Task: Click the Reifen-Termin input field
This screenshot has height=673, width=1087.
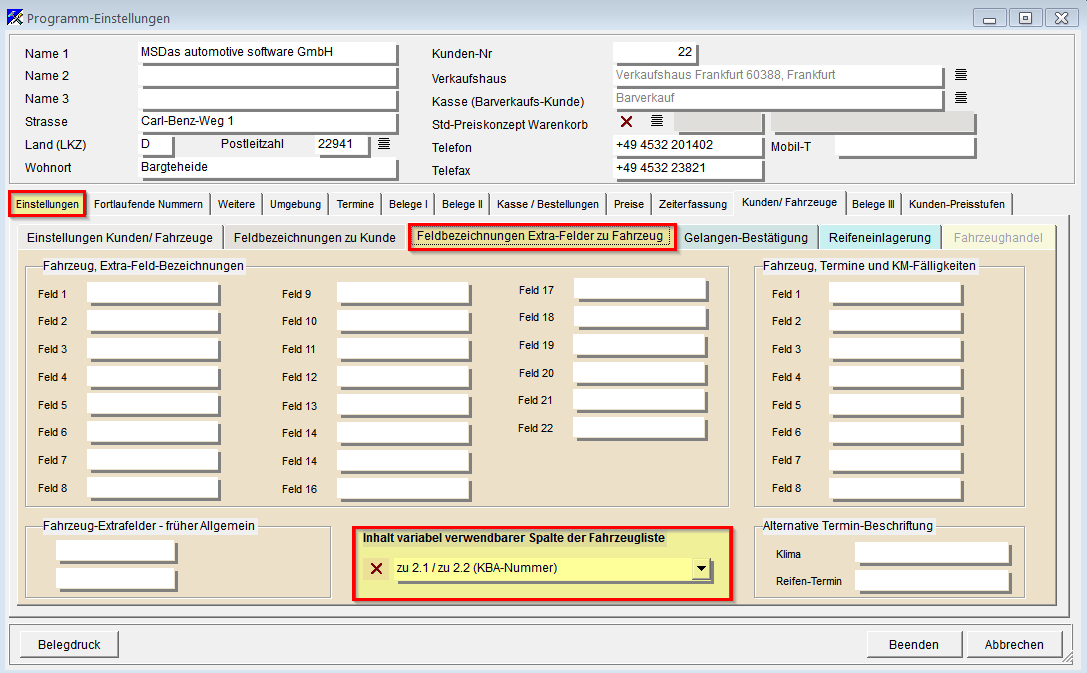Action: [x=932, y=582]
